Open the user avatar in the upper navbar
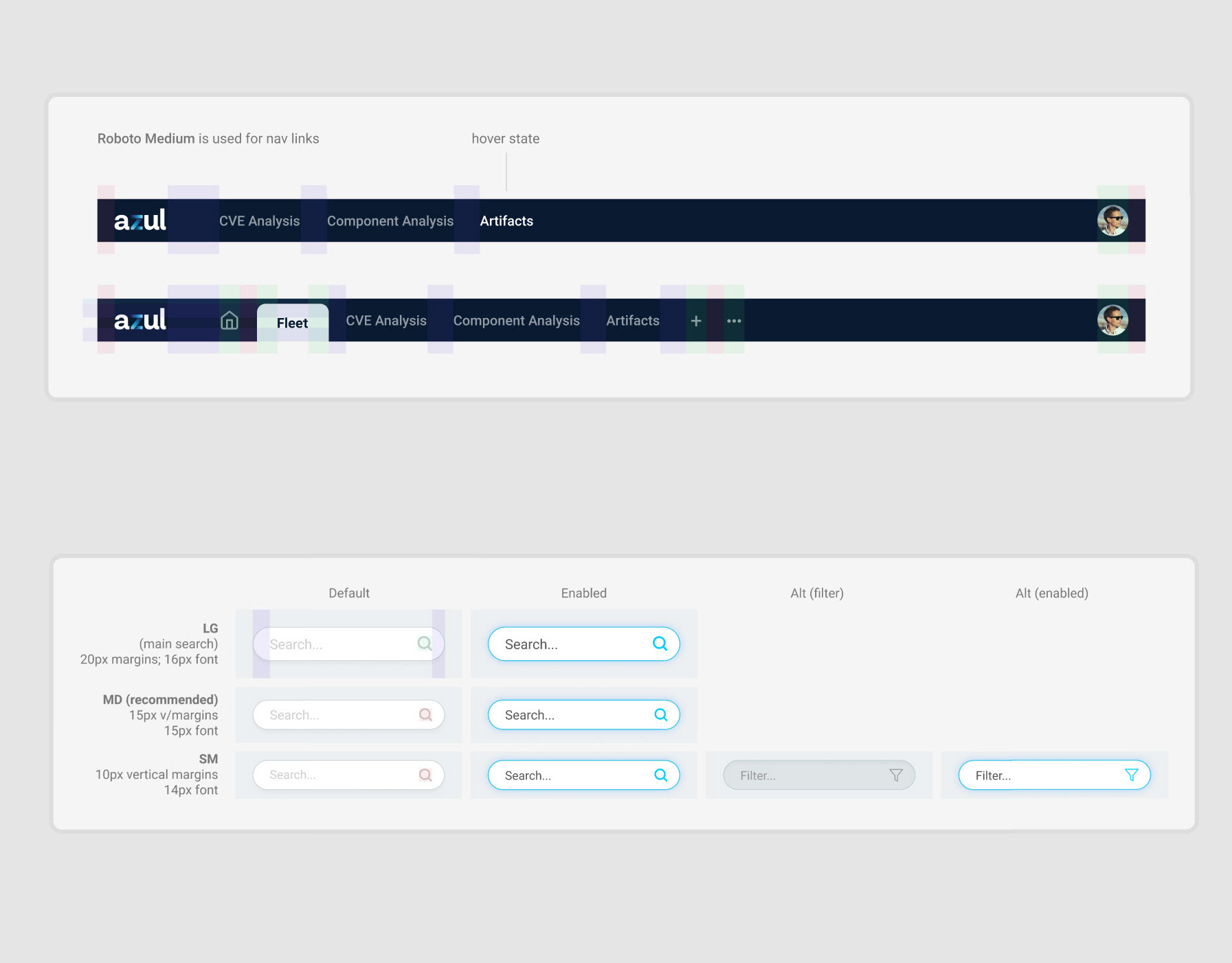The image size is (1232, 963). 1112,220
